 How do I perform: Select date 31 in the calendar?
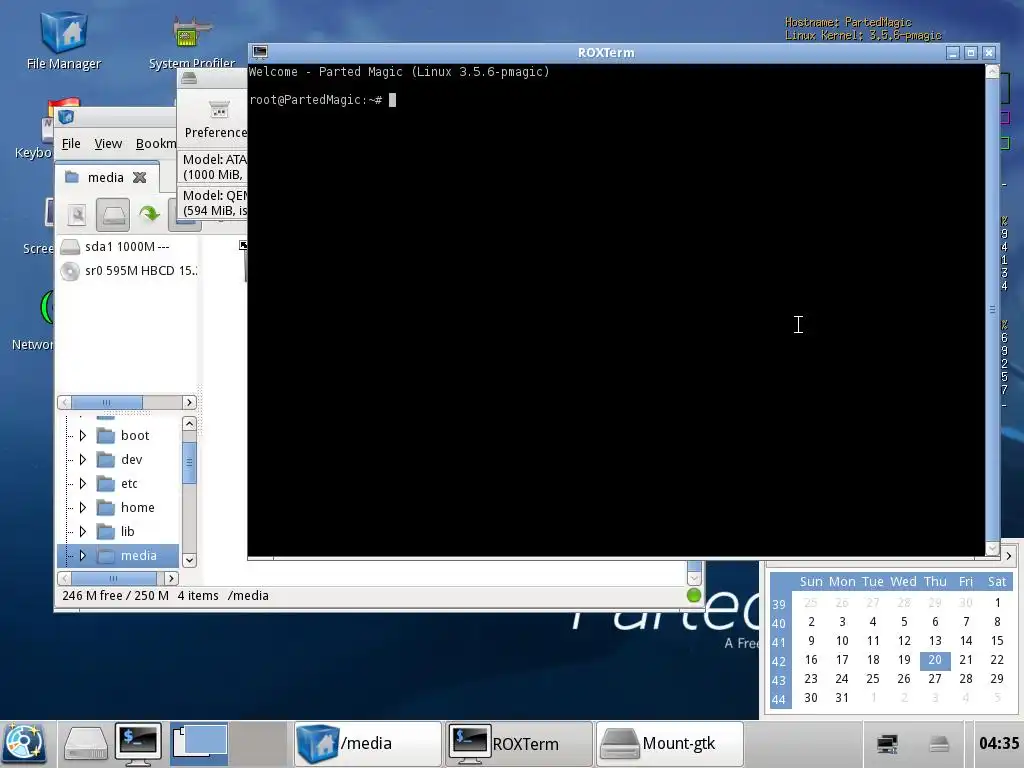point(842,697)
